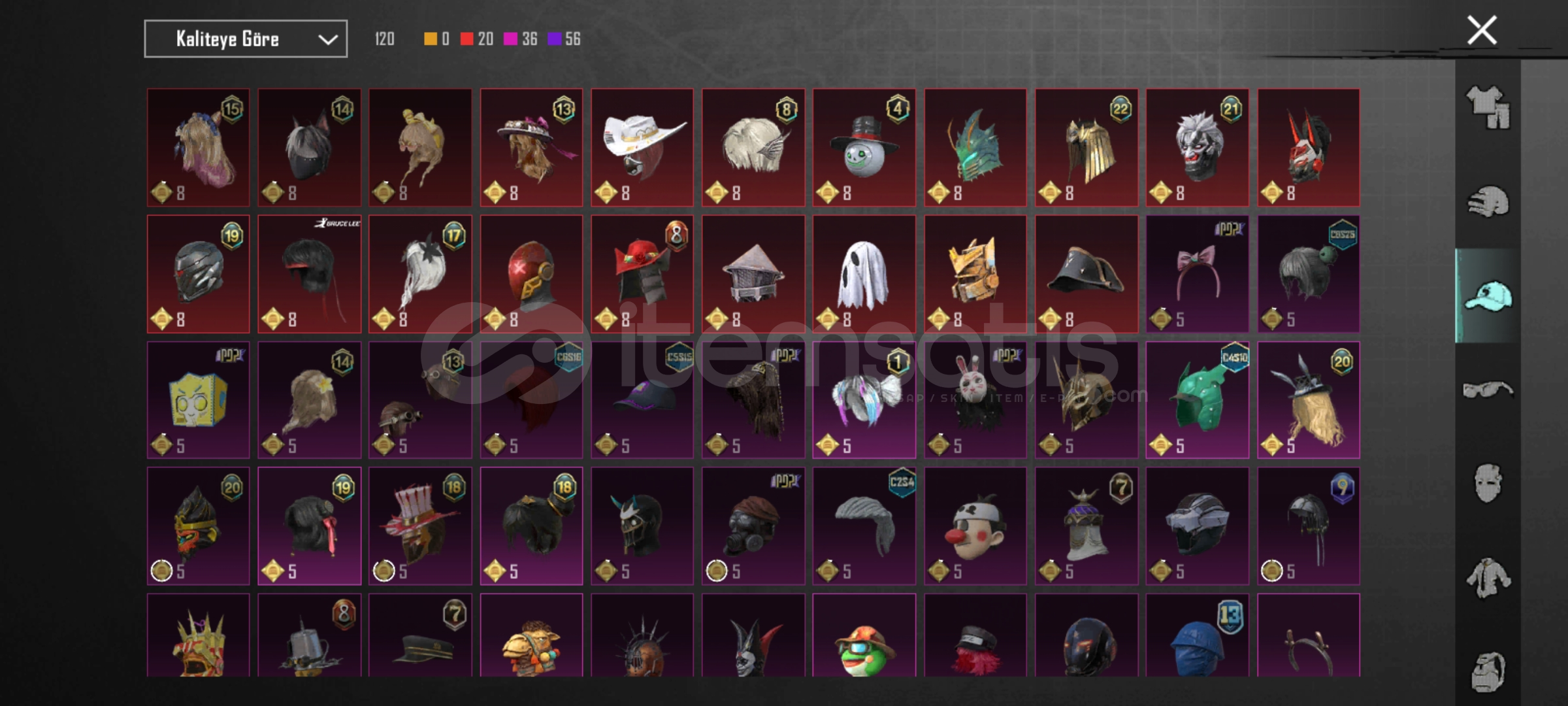The height and width of the screenshot is (706, 1568).
Task: Expand the Kaliteye Göre sort dropdown
Action: pos(246,39)
